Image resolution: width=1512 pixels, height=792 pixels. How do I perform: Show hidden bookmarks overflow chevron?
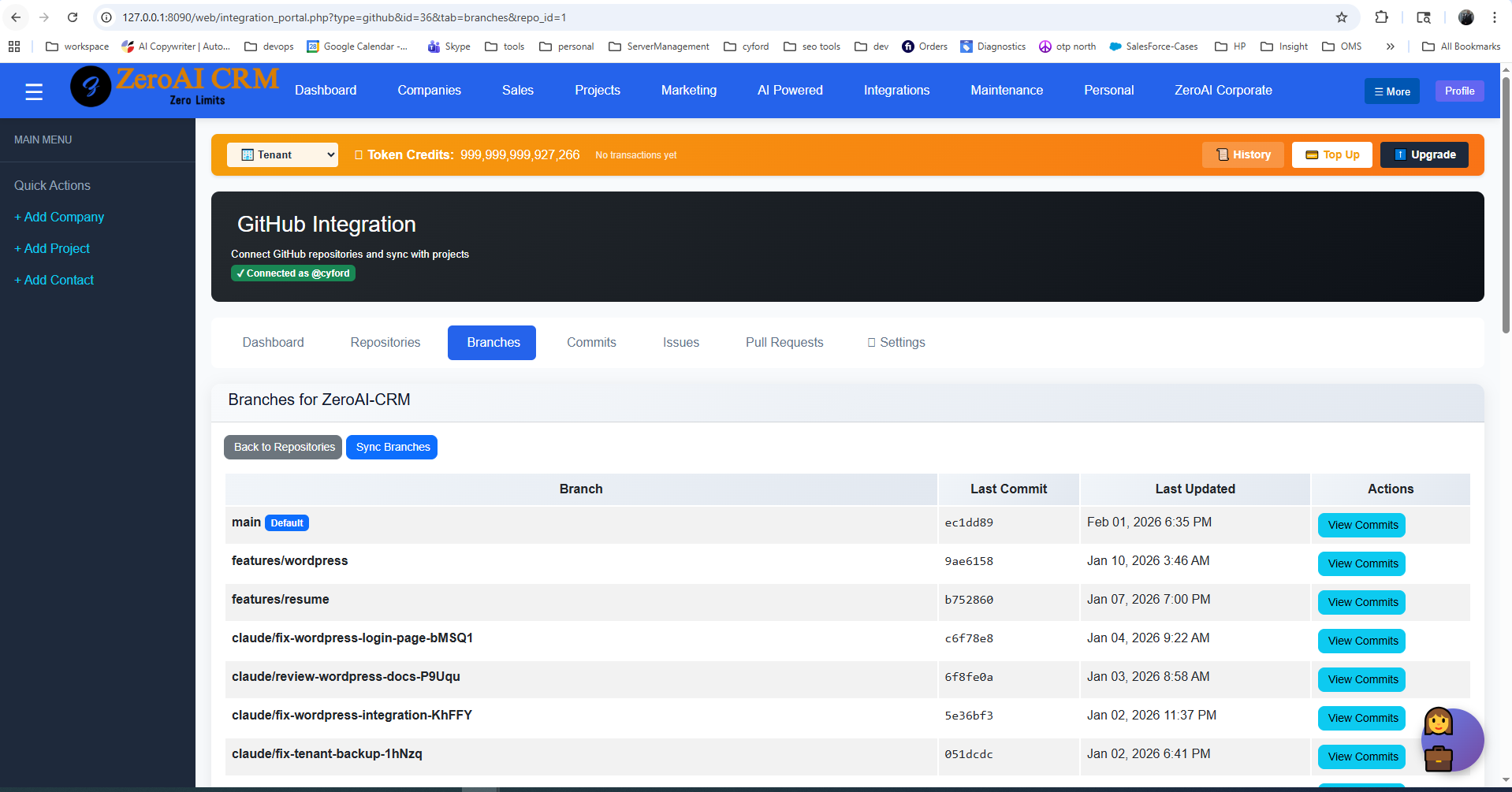coord(1390,46)
